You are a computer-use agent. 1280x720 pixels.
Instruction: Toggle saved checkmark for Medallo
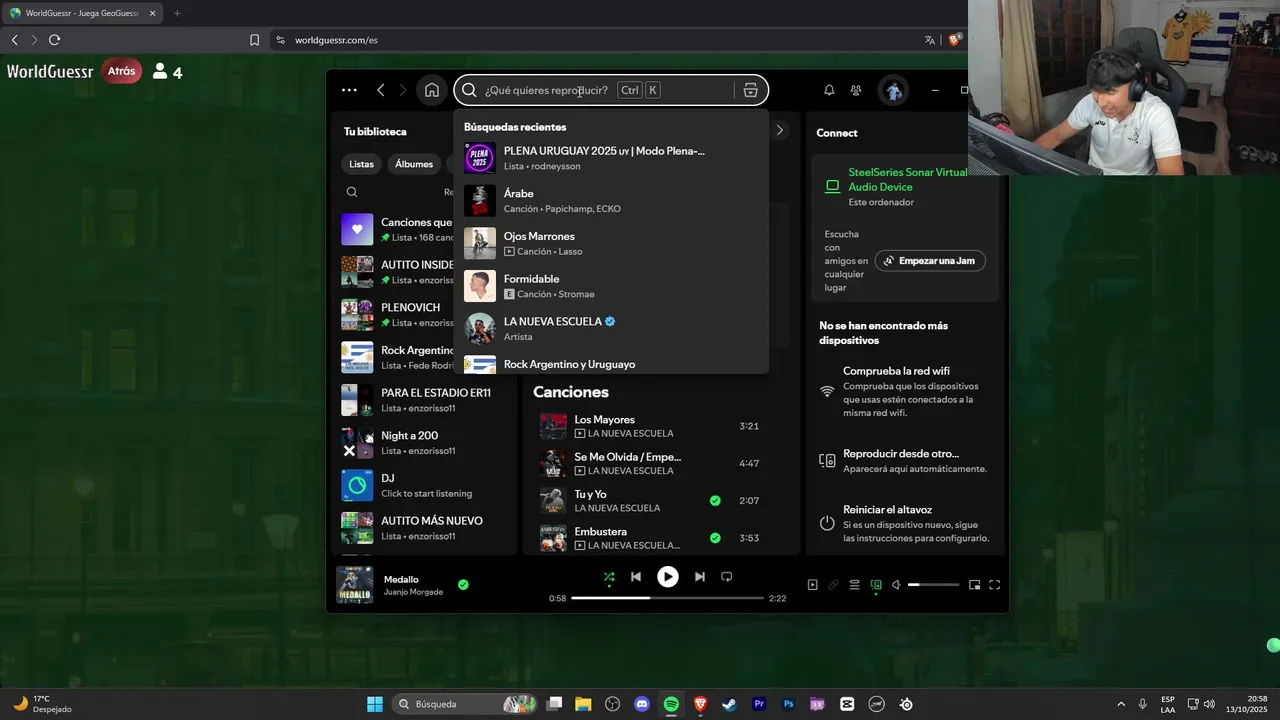coord(463,585)
